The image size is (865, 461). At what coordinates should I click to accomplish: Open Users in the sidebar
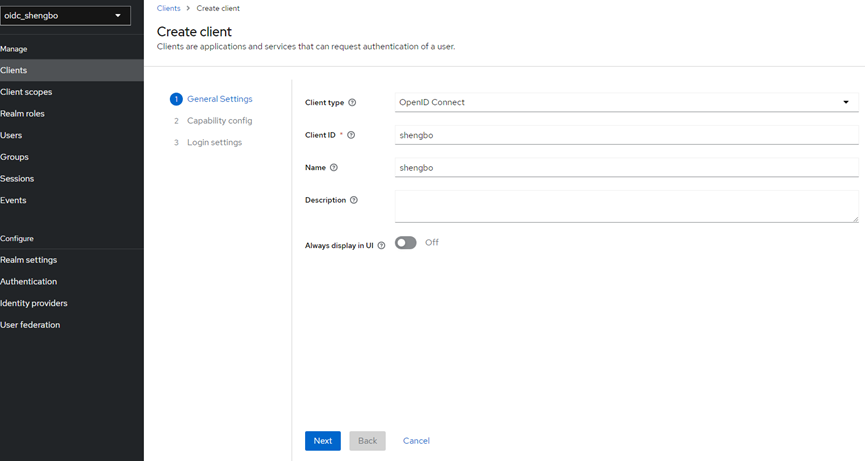click(x=12, y=135)
